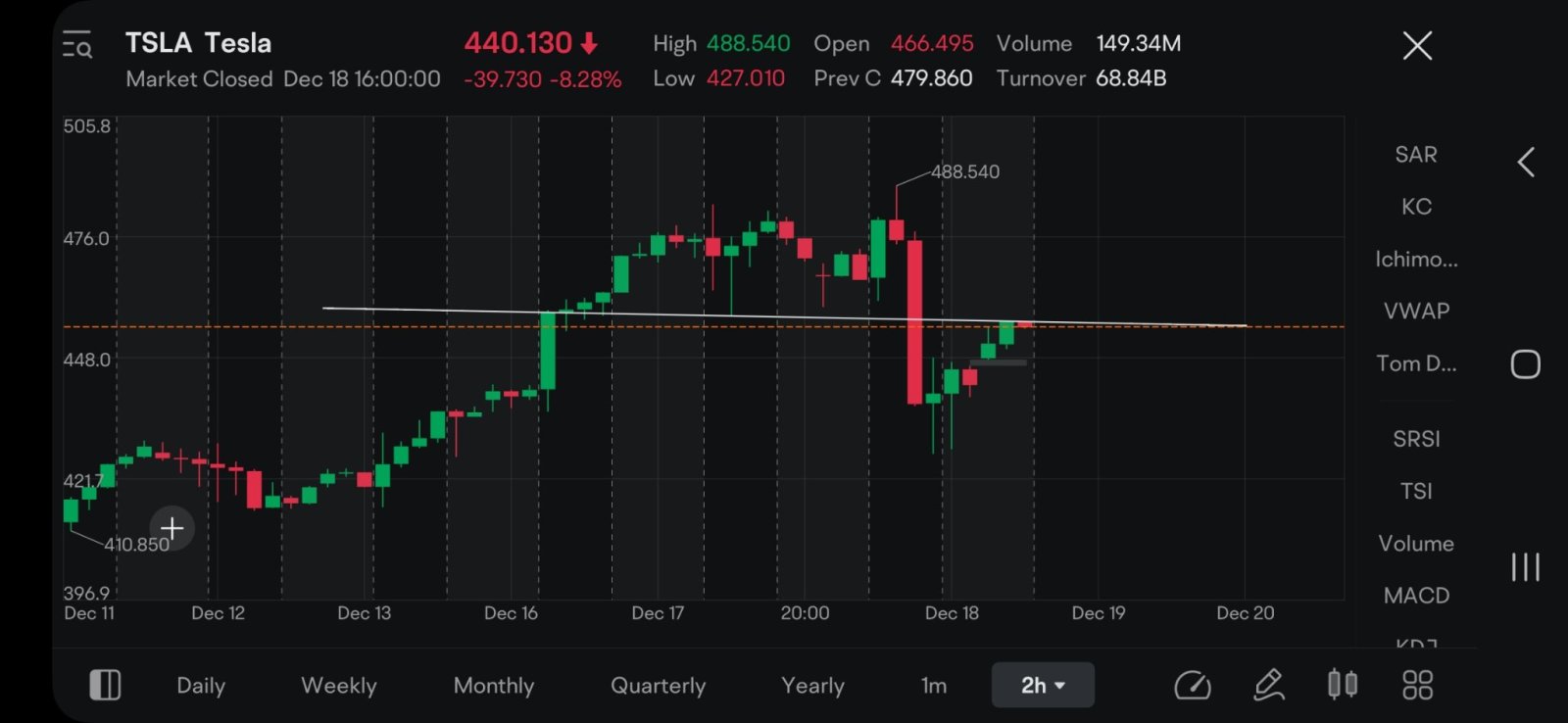Click the crosshair plus button on chart

click(172, 529)
